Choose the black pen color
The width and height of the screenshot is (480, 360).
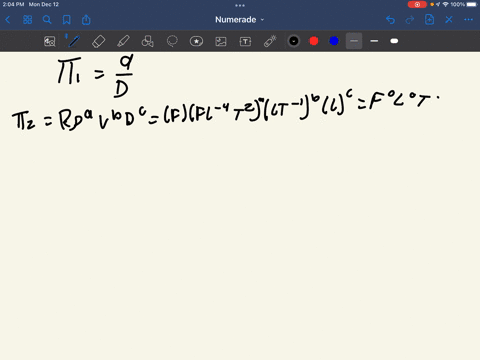(x=294, y=41)
